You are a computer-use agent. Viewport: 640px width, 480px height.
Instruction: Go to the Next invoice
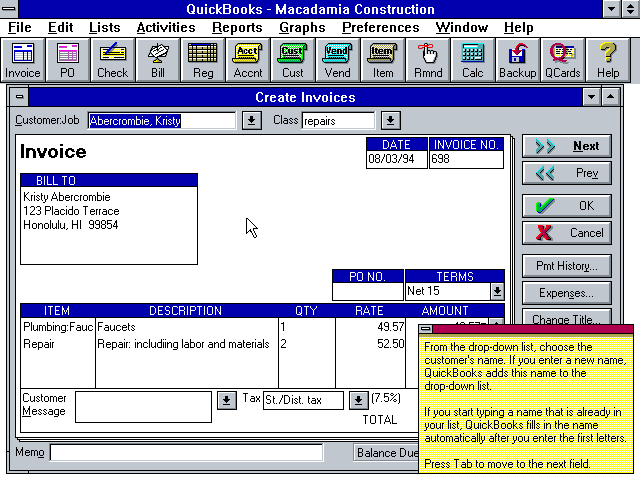pyautogui.click(x=567, y=146)
